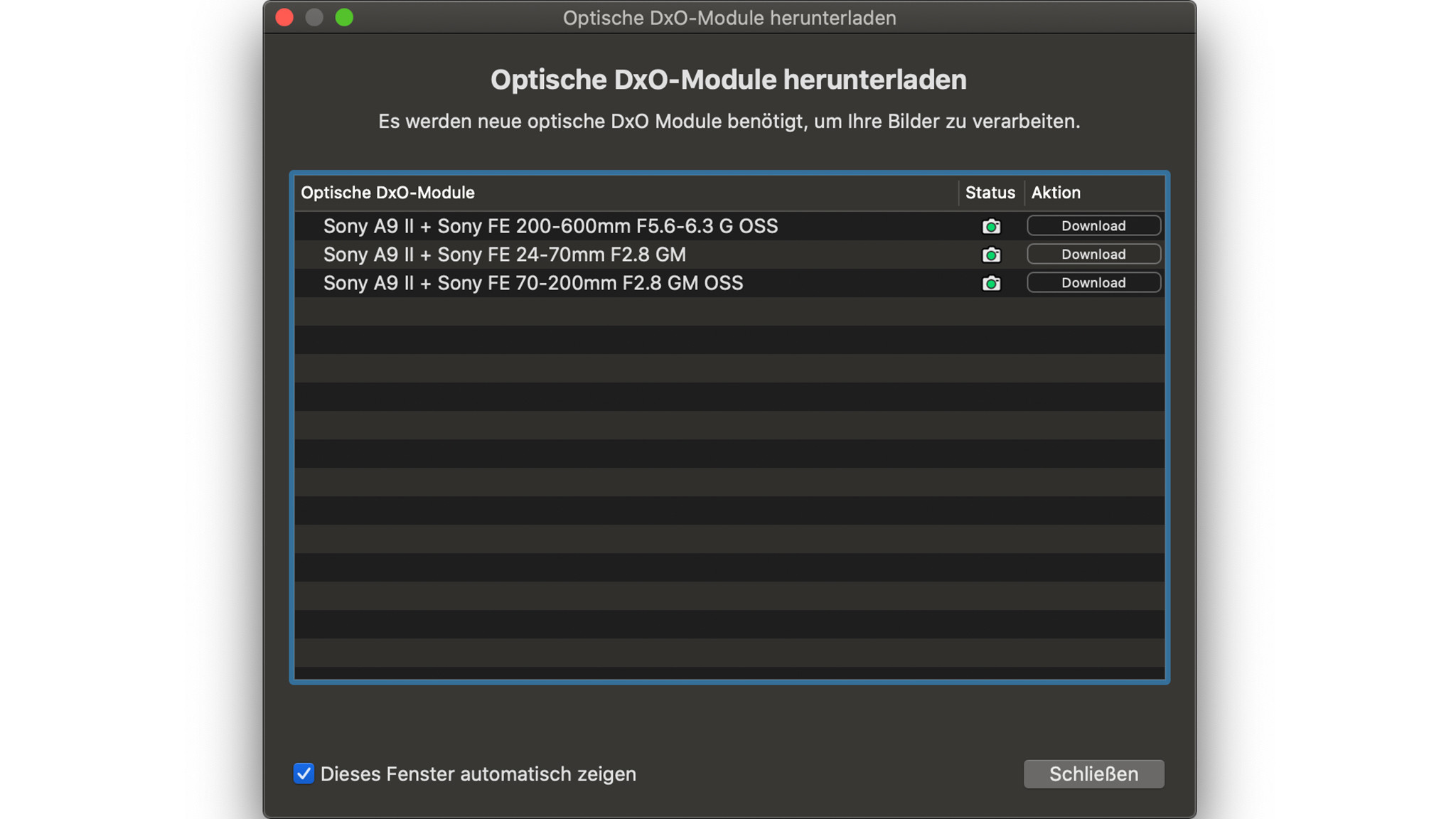This screenshot has height=819, width=1456.
Task: Click camera status icon for 24-70mm module
Action: pos(991,255)
